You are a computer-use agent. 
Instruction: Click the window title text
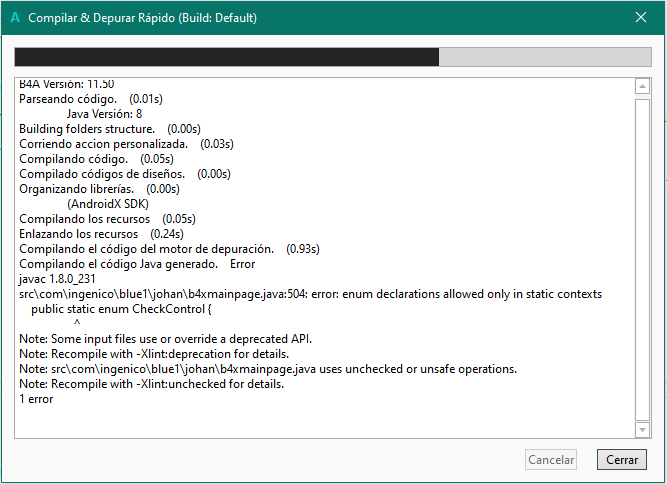click(143, 18)
